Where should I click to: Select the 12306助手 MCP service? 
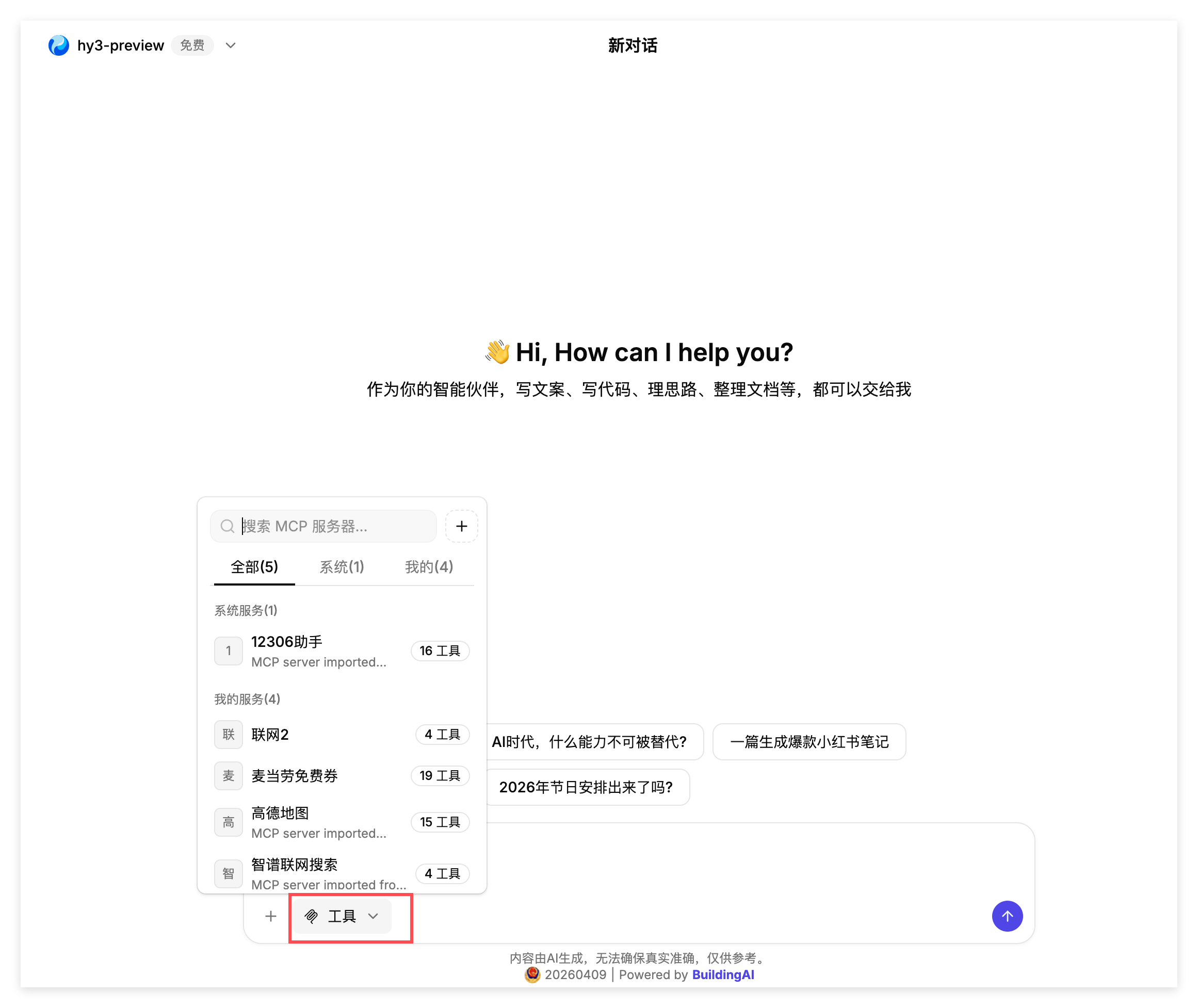point(342,651)
